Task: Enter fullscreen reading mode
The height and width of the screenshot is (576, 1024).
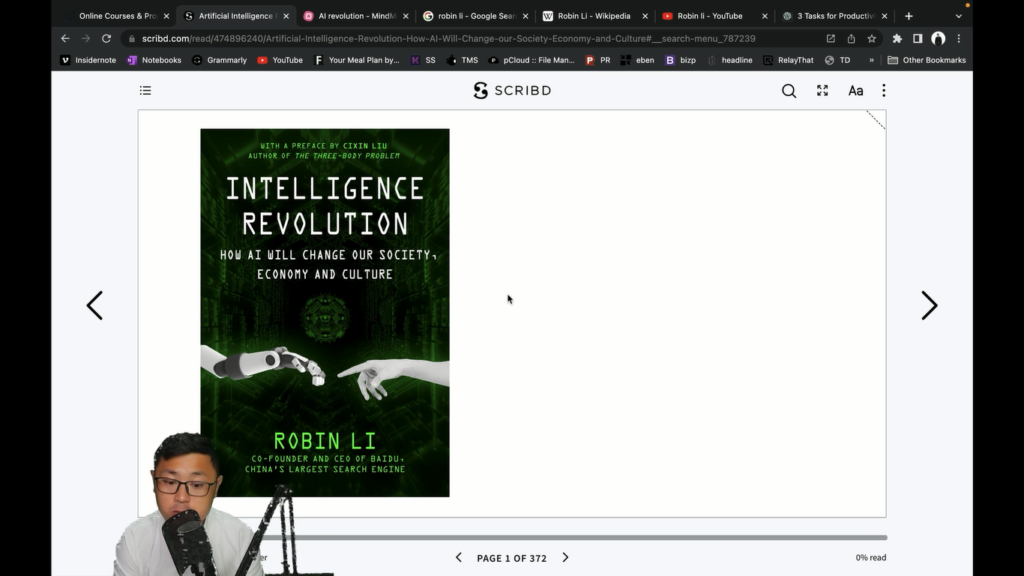Action: tap(822, 91)
